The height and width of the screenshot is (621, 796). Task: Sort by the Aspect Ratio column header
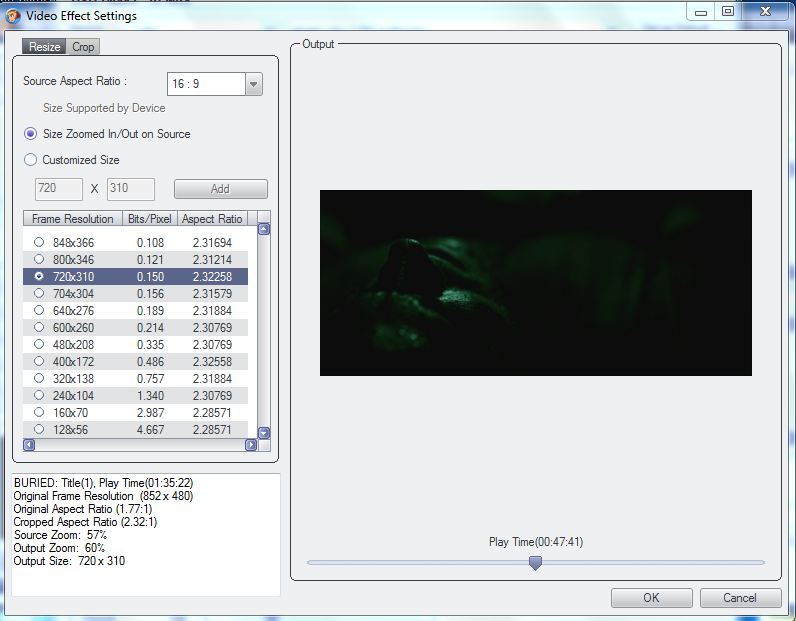212,219
